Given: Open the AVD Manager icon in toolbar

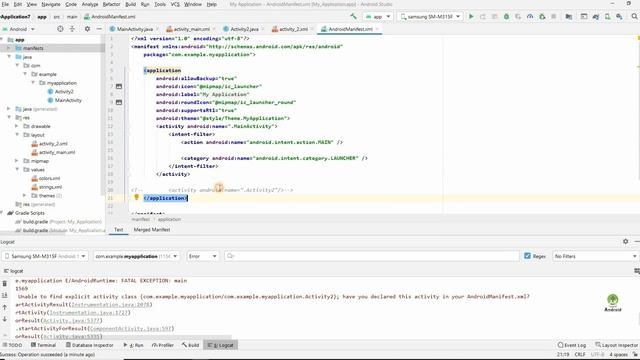Looking at the screenshot, I should click(x=607, y=16).
